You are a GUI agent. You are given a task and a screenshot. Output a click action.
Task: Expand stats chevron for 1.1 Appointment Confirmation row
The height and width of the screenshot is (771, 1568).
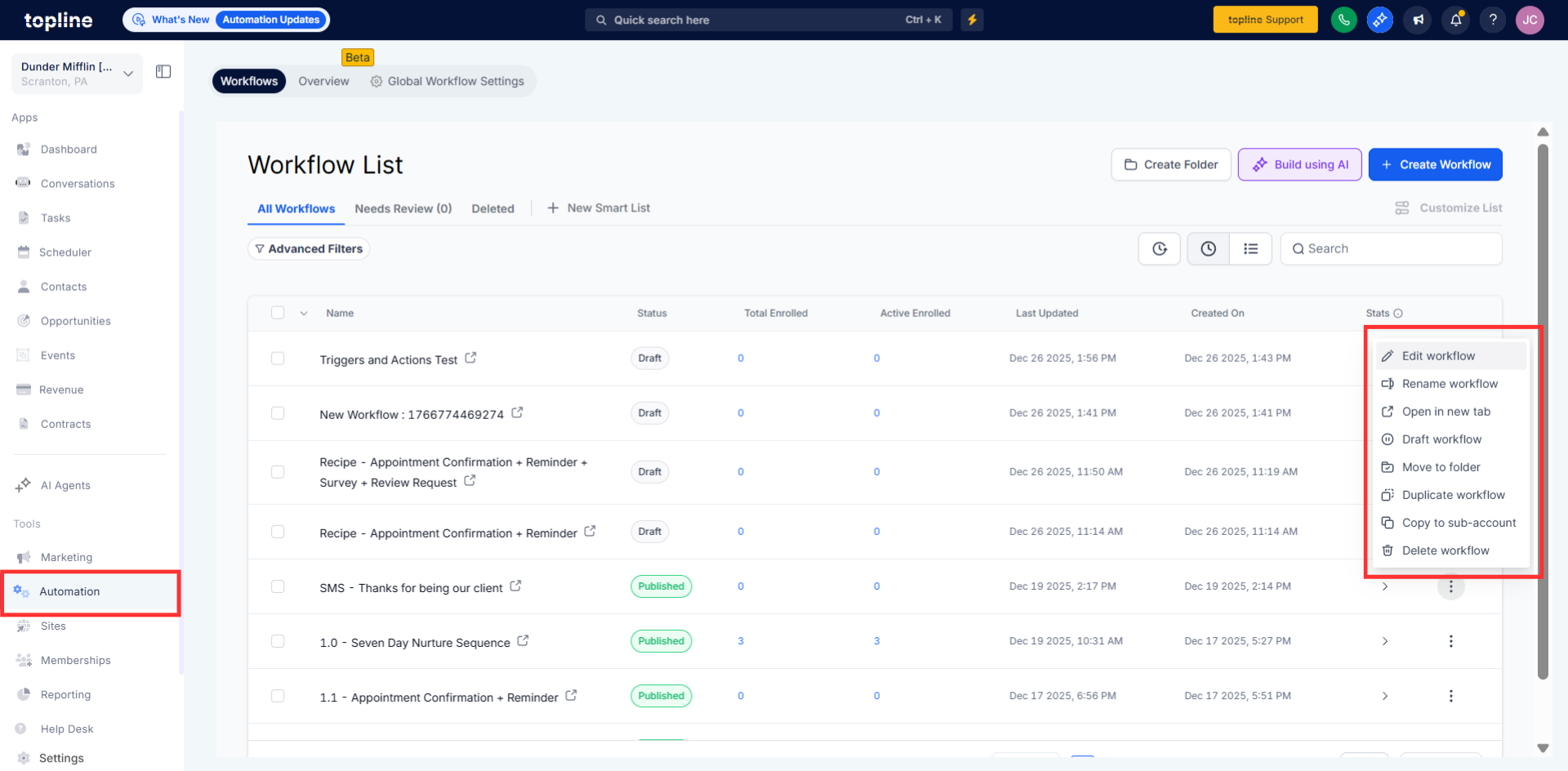(x=1384, y=696)
